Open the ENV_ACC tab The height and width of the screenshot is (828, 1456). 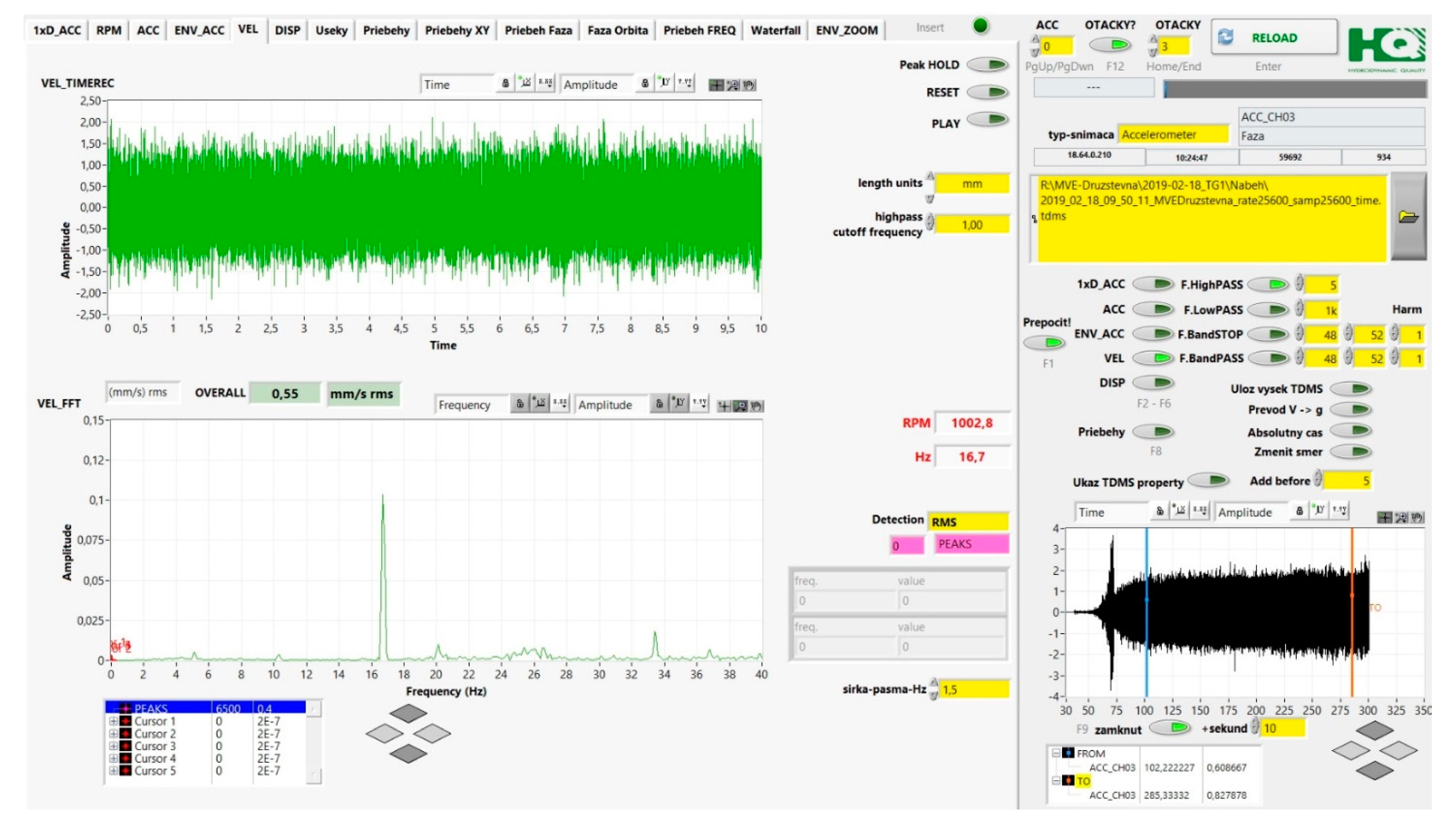199,30
